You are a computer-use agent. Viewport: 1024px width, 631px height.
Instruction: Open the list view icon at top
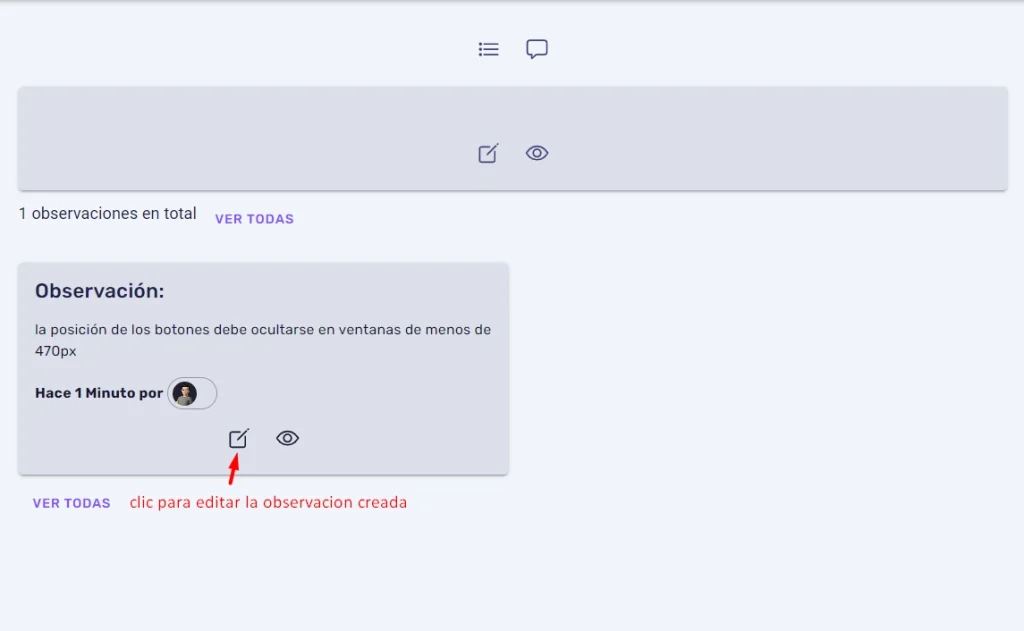(x=488, y=49)
